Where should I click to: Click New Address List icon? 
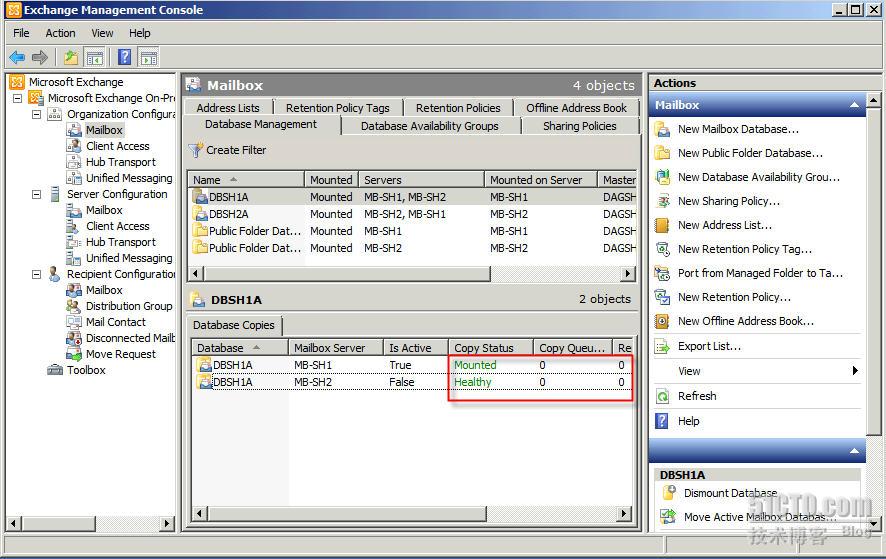tap(662, 226)
